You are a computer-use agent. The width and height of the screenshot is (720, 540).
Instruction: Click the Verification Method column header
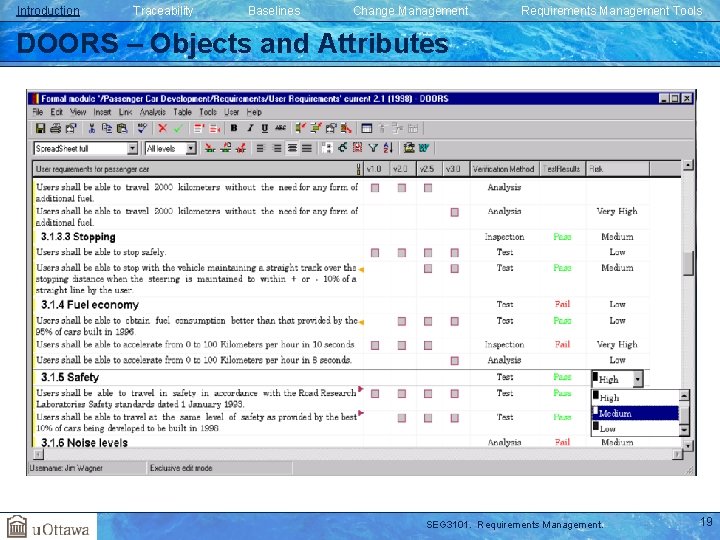(x=504, y=169)
